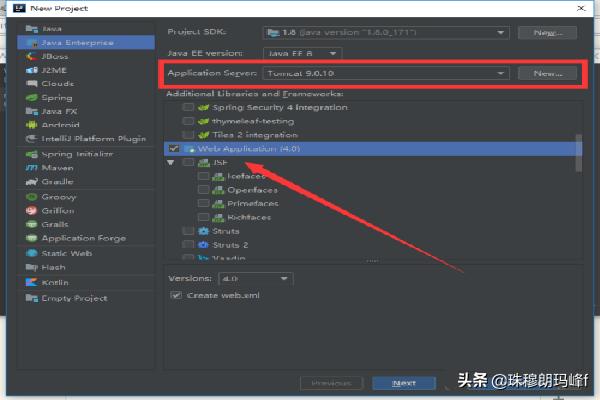Enable thymeleaf-testing checkbox
The height and width of the screenshot is (400, 600).
point(188,121)
